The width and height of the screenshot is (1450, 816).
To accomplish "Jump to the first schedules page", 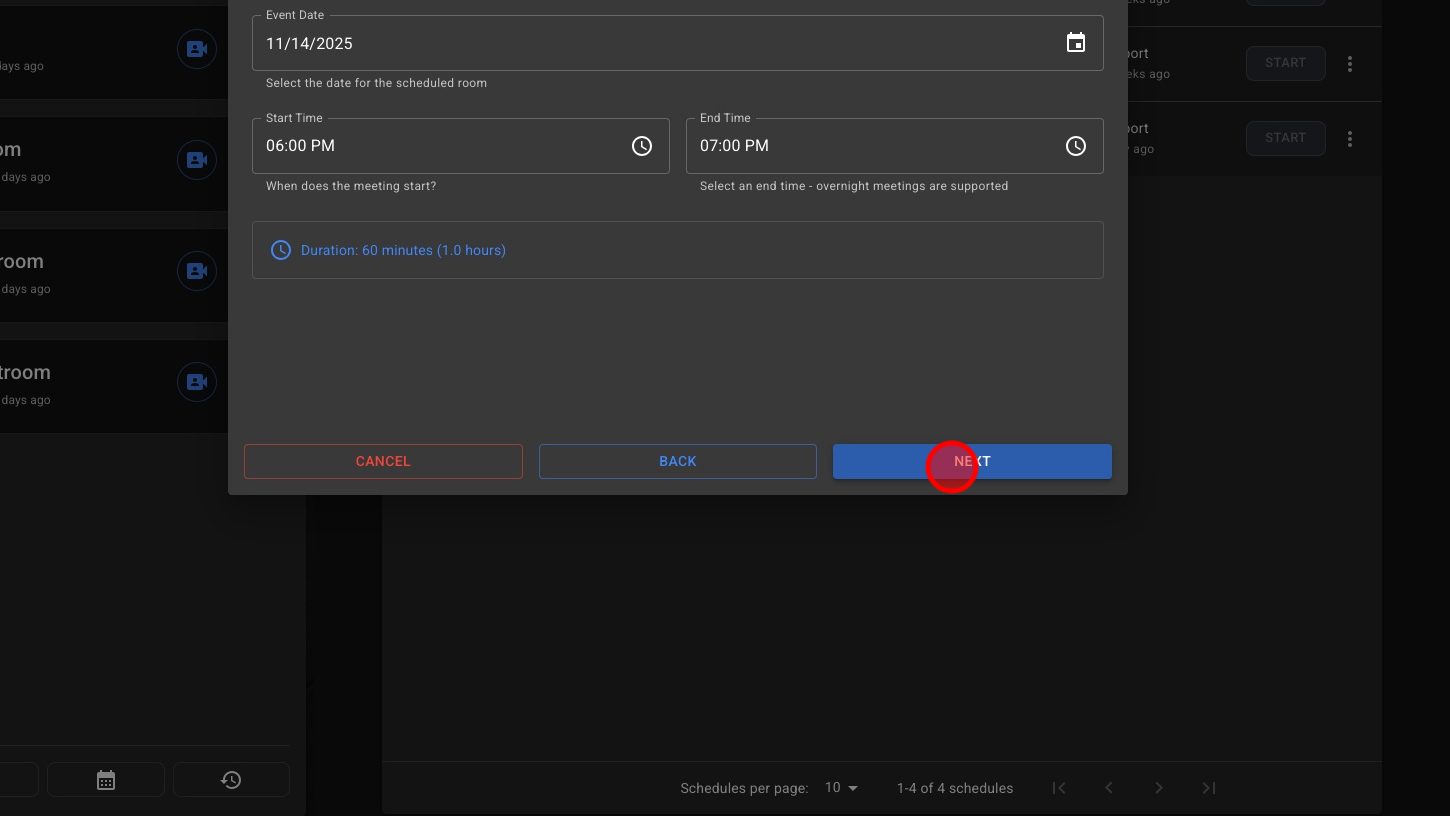I will [x=1059, y=788].
